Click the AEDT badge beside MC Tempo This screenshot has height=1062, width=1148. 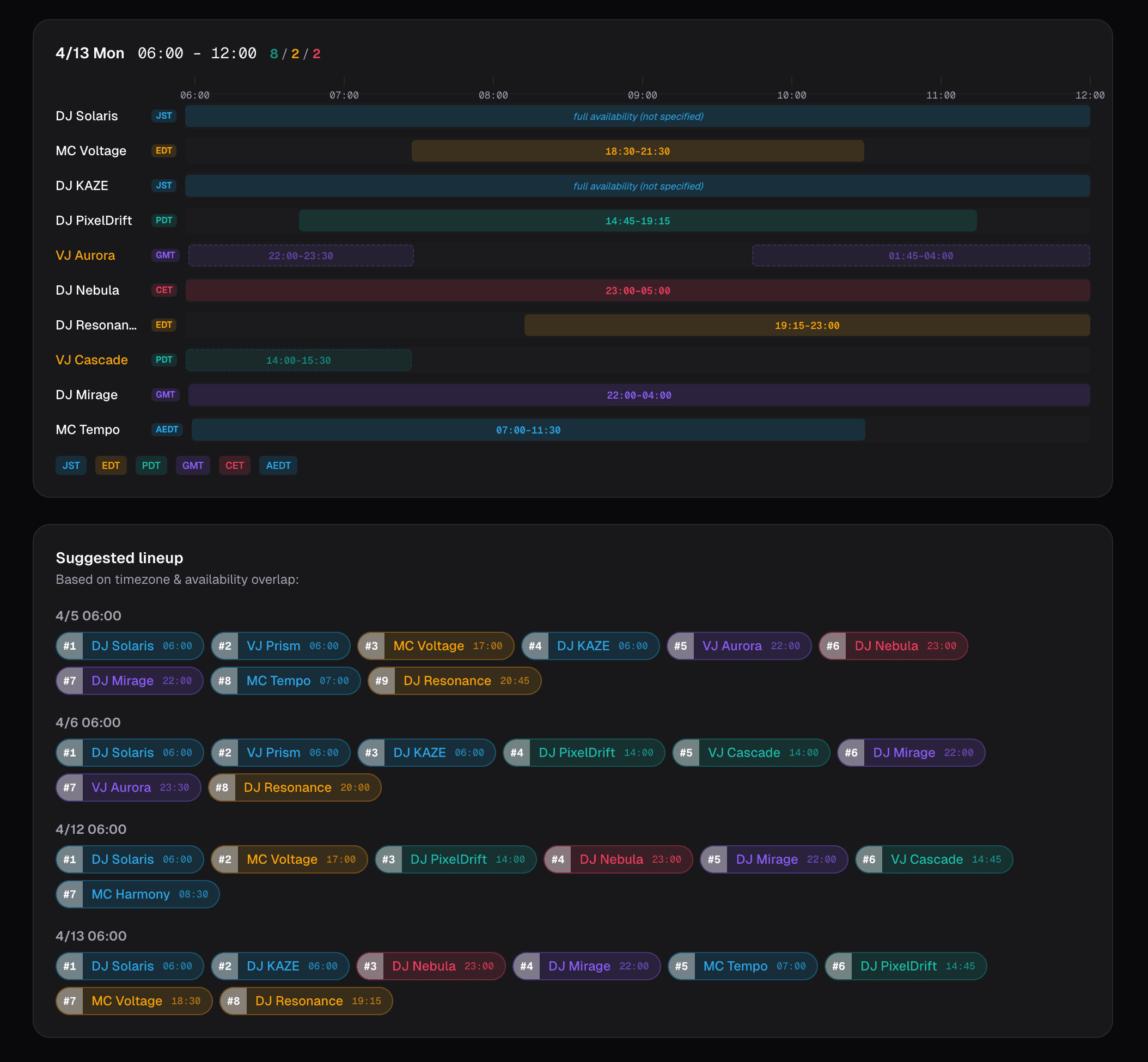[x=167, y=429]
